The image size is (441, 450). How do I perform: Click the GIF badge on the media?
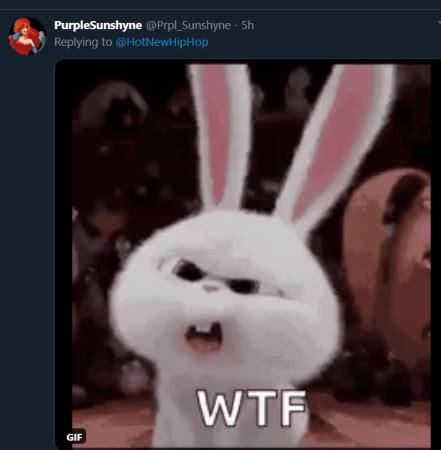[x=74, y=437]
